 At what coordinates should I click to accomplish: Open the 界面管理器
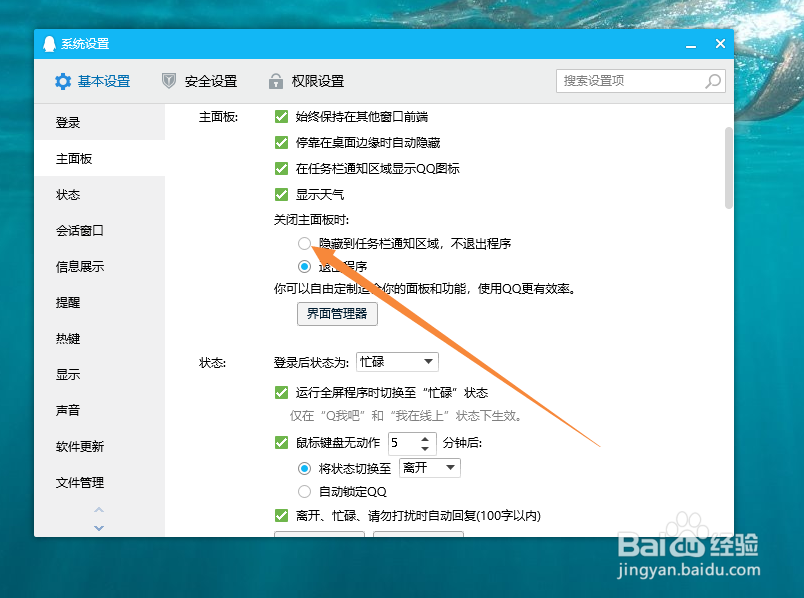click(x=337, y=313)
